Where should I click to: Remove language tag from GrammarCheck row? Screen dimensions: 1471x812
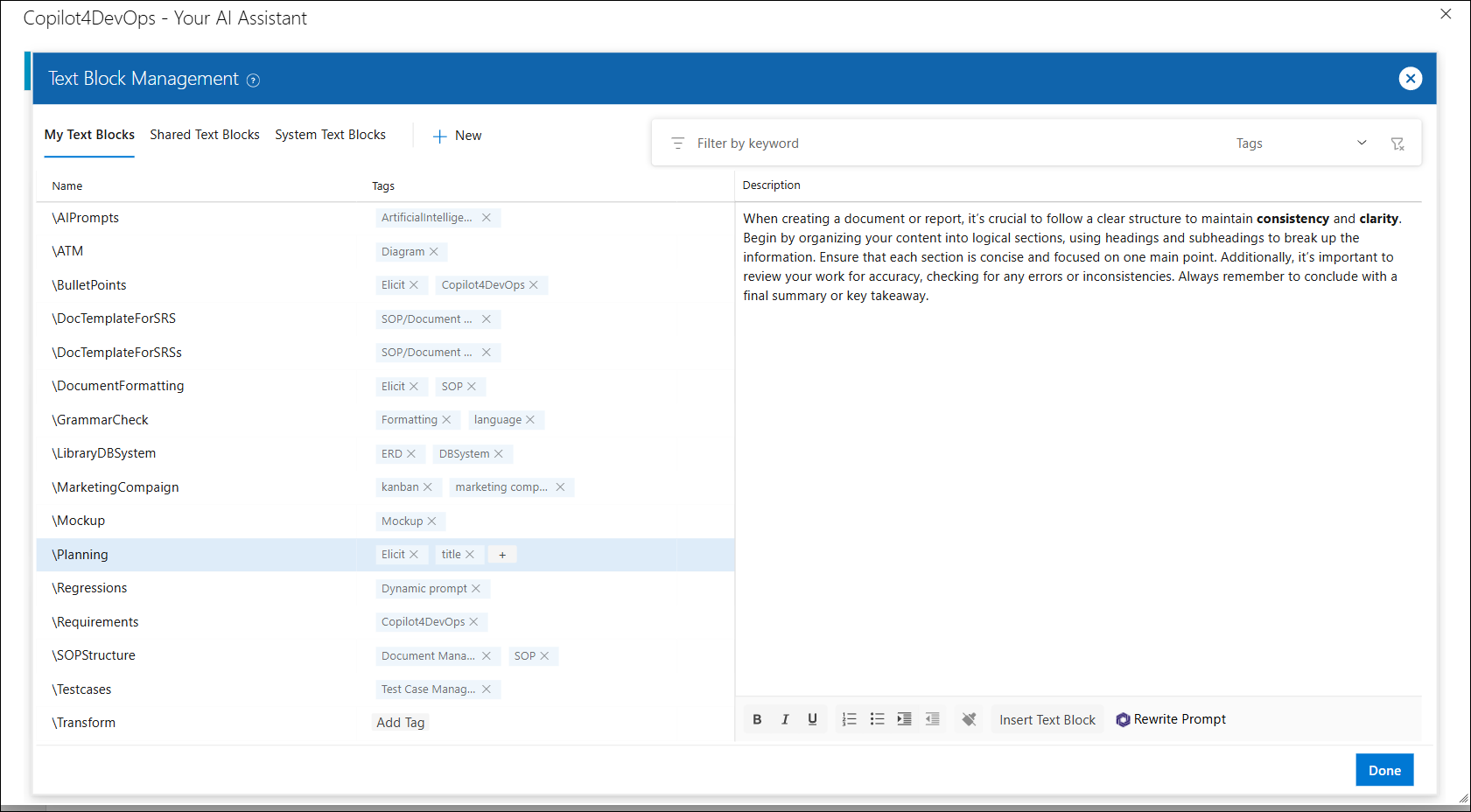(x=530, y=420)
